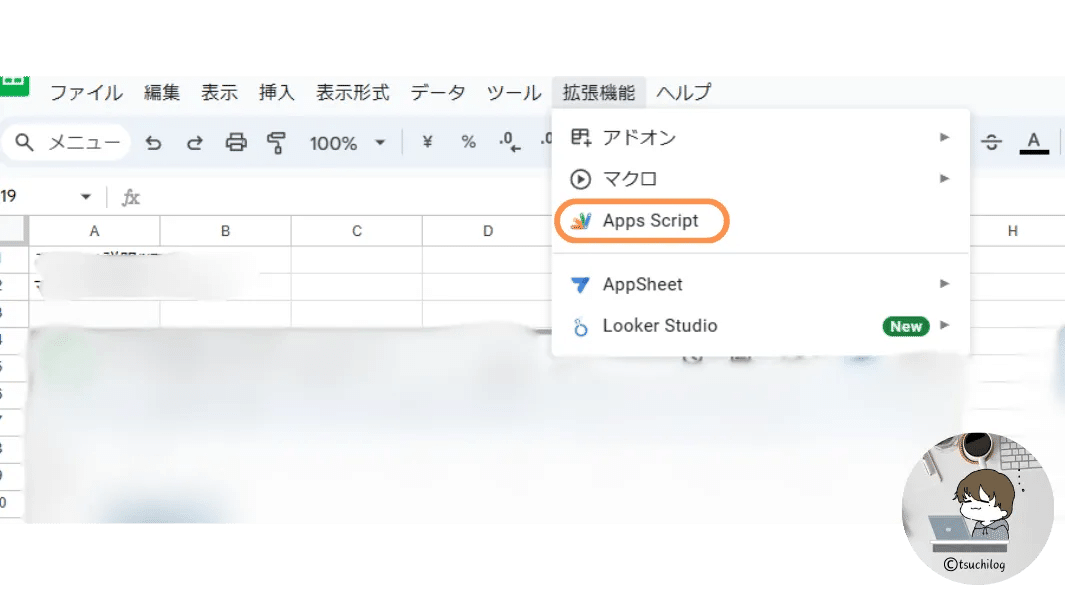Click the アドオン icon
Viewport: 1065px width, 600px height.
(x=580, y=137)
